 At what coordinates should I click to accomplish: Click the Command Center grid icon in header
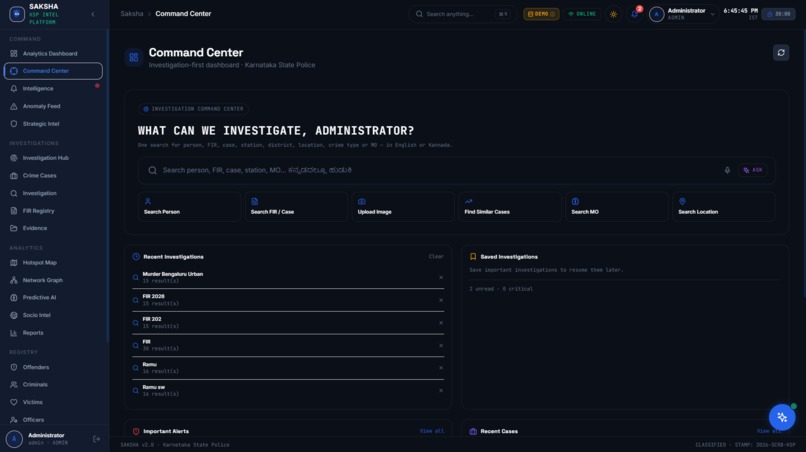click(134, 58)
